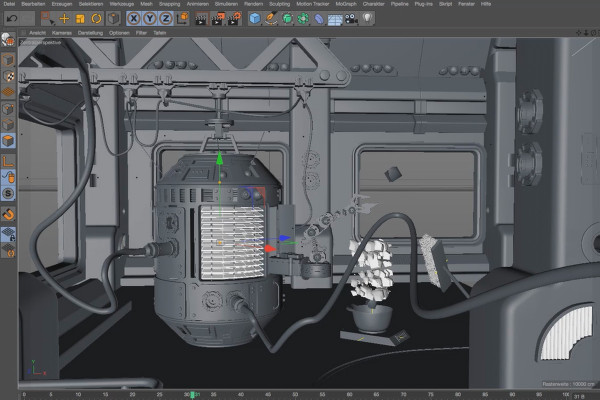Image resolution: width=600 pixels, height=400 pixels.
Task: Switch to Points mode
Action: click(8, 109)
